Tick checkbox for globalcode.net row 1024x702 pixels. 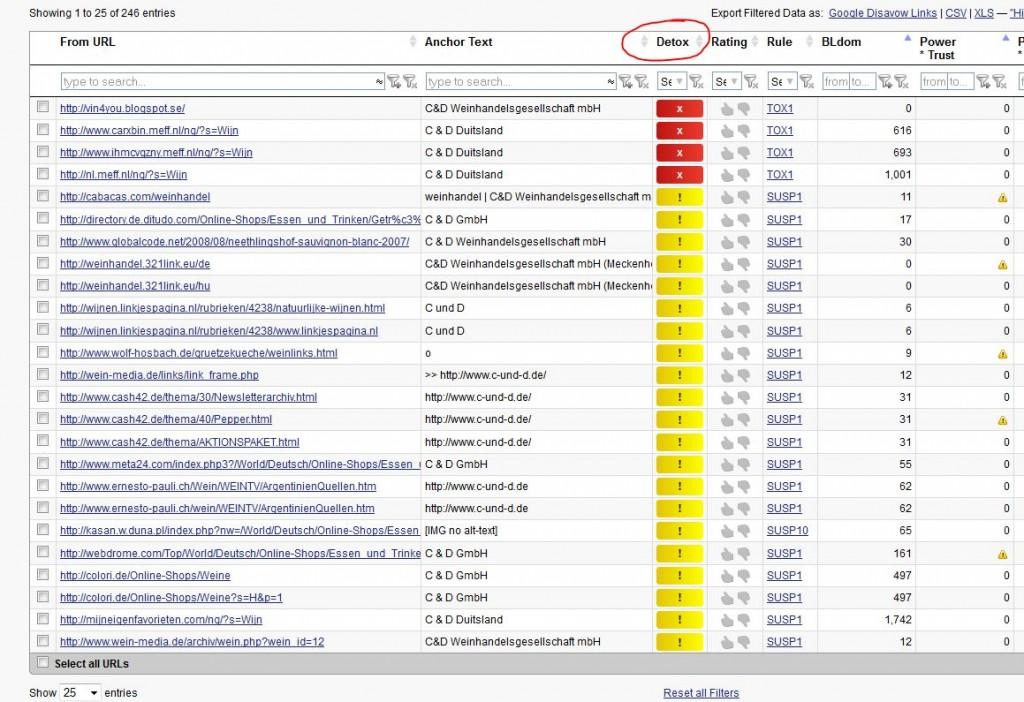click(43, 240)
